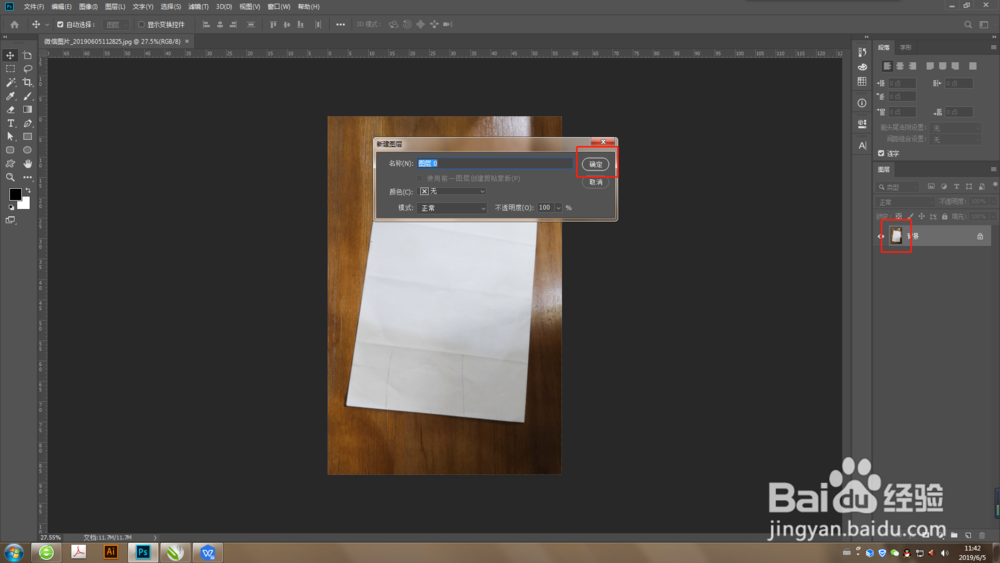This screenshot has height=563, width=1000.
Task: Open the Swatches grid panel icon
Action: coord(862,82)
